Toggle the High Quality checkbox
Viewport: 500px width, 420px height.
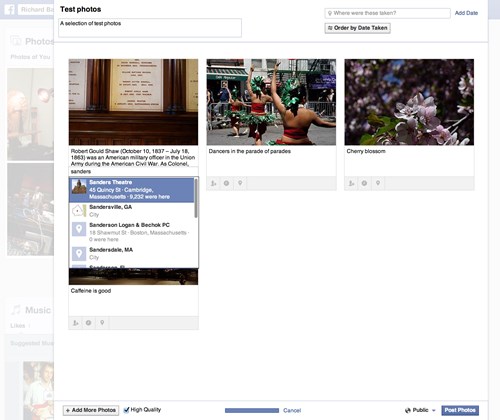tap(126, 410)
